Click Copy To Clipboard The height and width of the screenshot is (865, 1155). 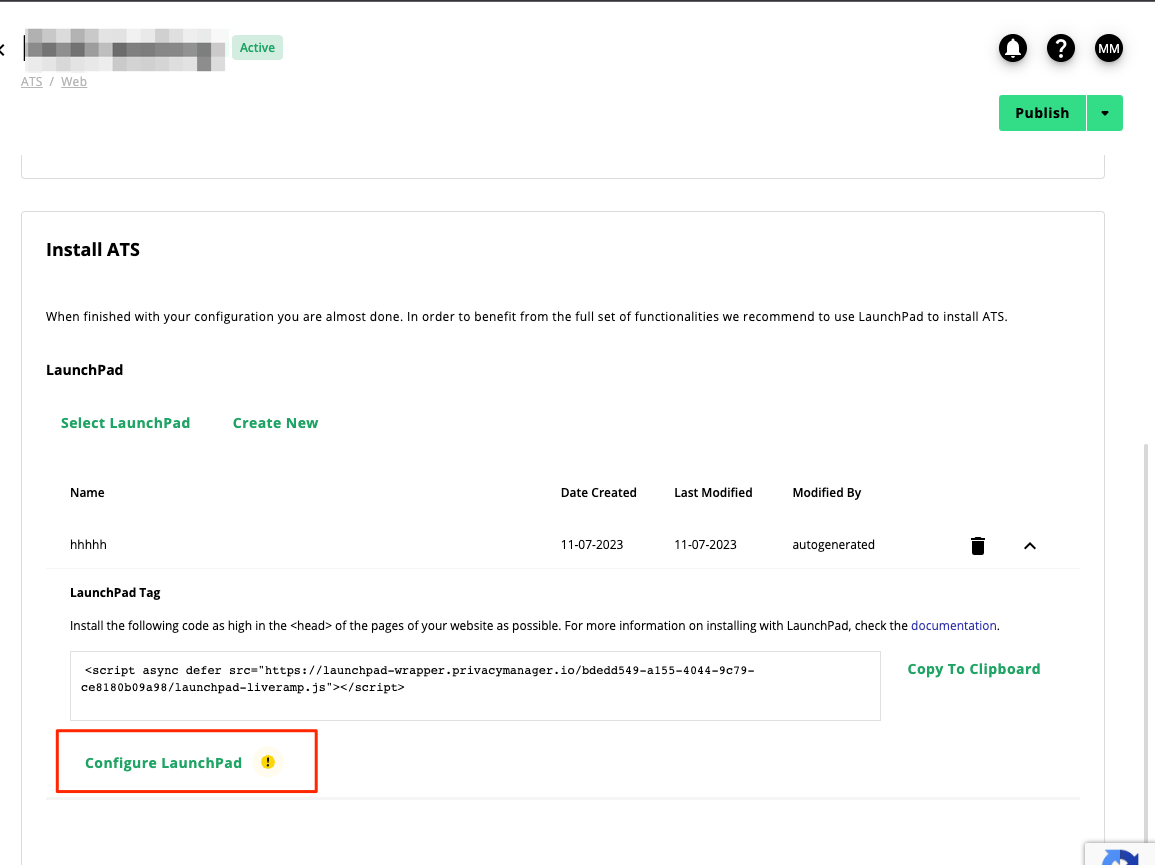coord(974,669)
